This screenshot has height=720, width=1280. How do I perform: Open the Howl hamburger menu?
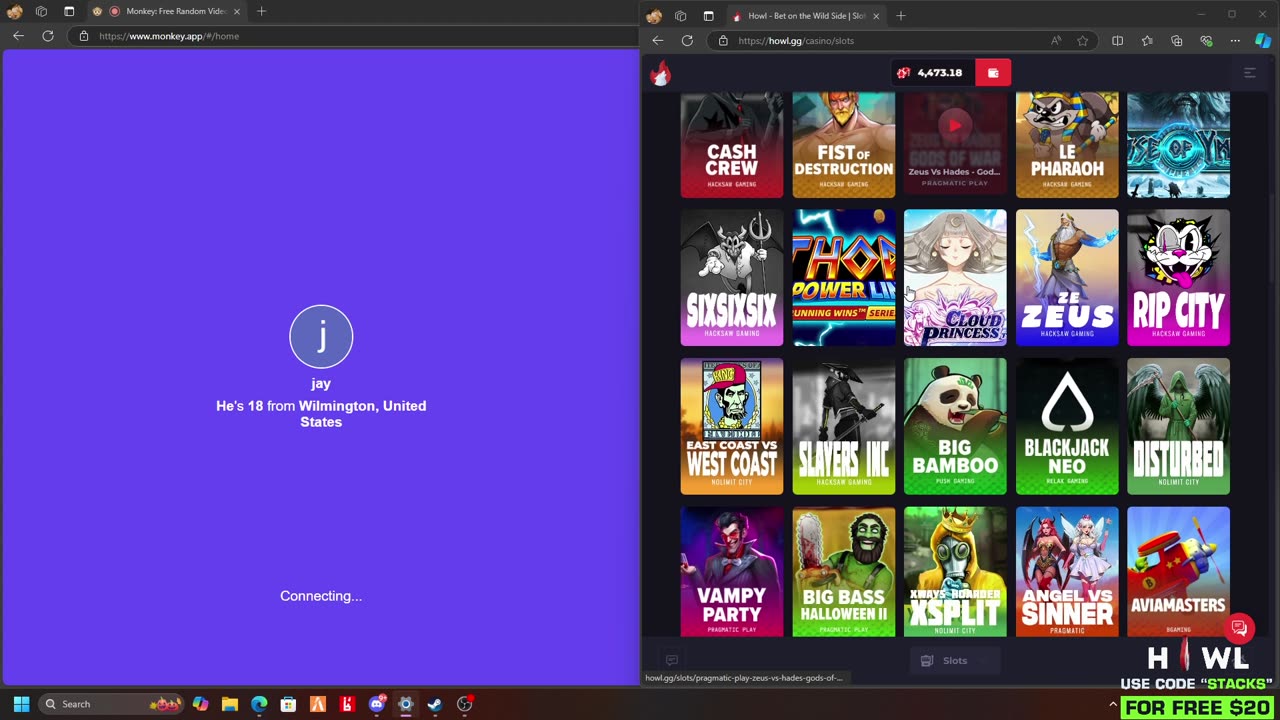click(1249, 73)
